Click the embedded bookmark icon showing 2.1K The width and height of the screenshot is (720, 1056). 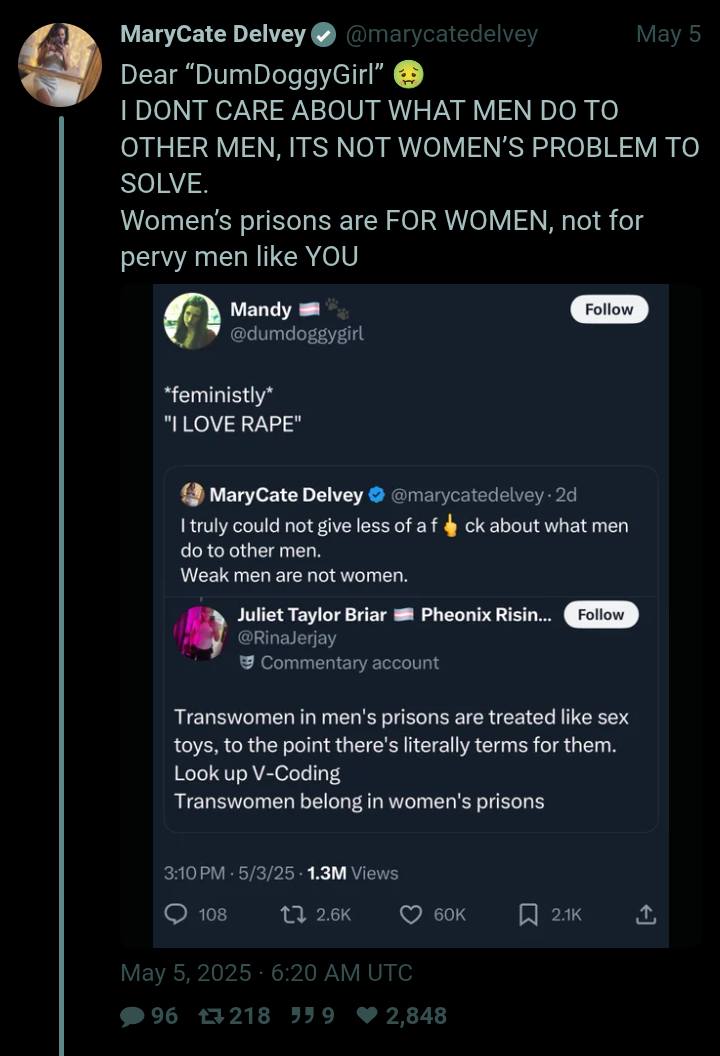(x=528, y=914)
